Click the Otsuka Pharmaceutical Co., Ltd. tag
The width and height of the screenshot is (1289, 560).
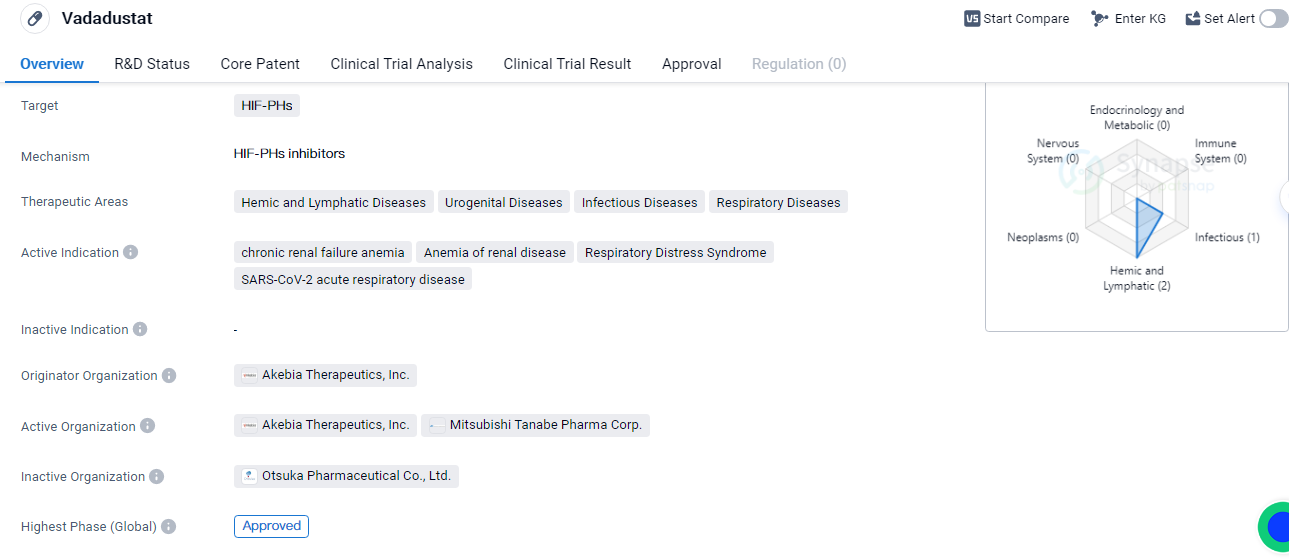click(346, 476)
